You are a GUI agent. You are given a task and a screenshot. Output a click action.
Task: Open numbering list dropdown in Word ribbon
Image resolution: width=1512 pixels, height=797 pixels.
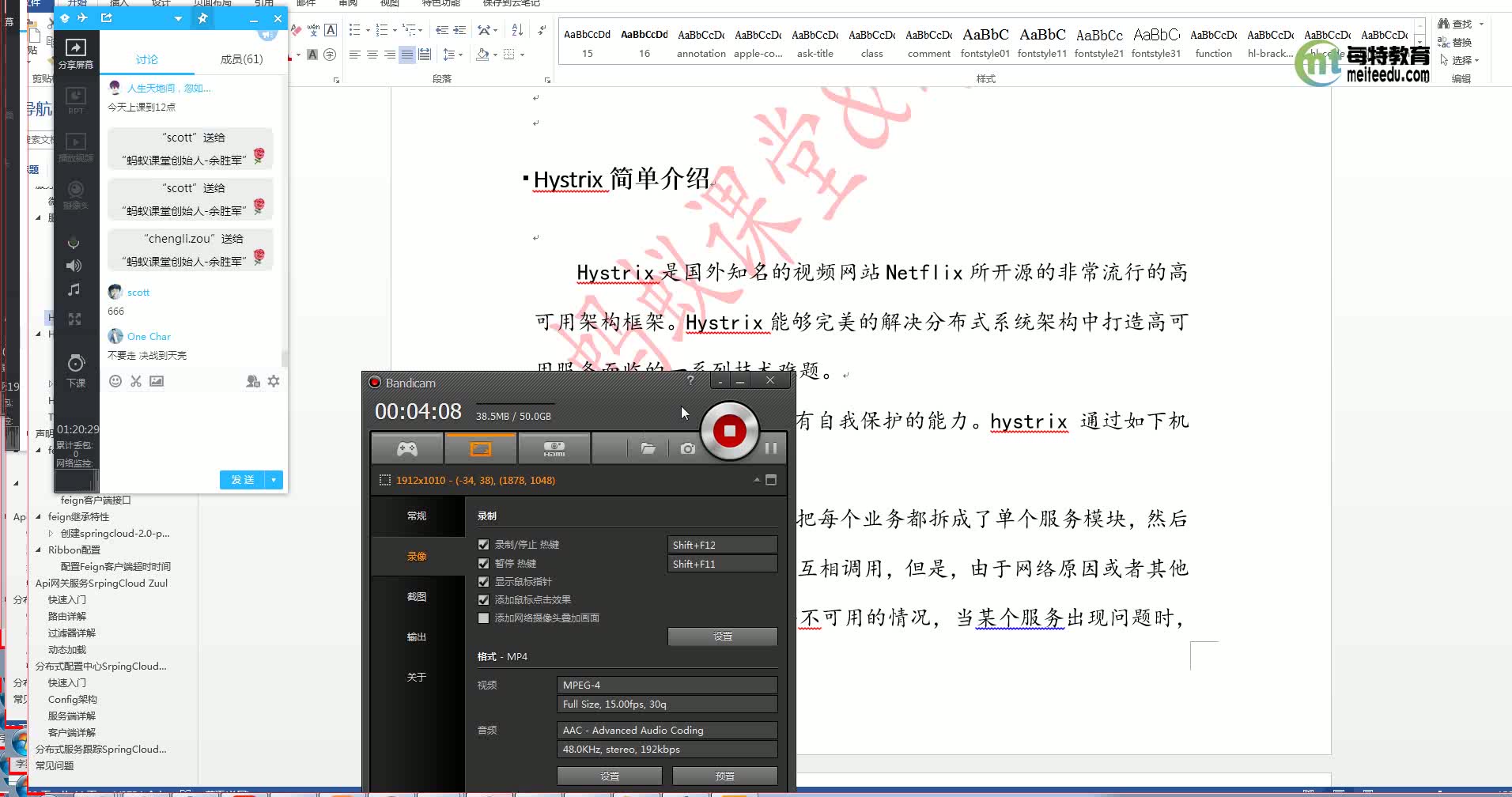pos(393,30)
